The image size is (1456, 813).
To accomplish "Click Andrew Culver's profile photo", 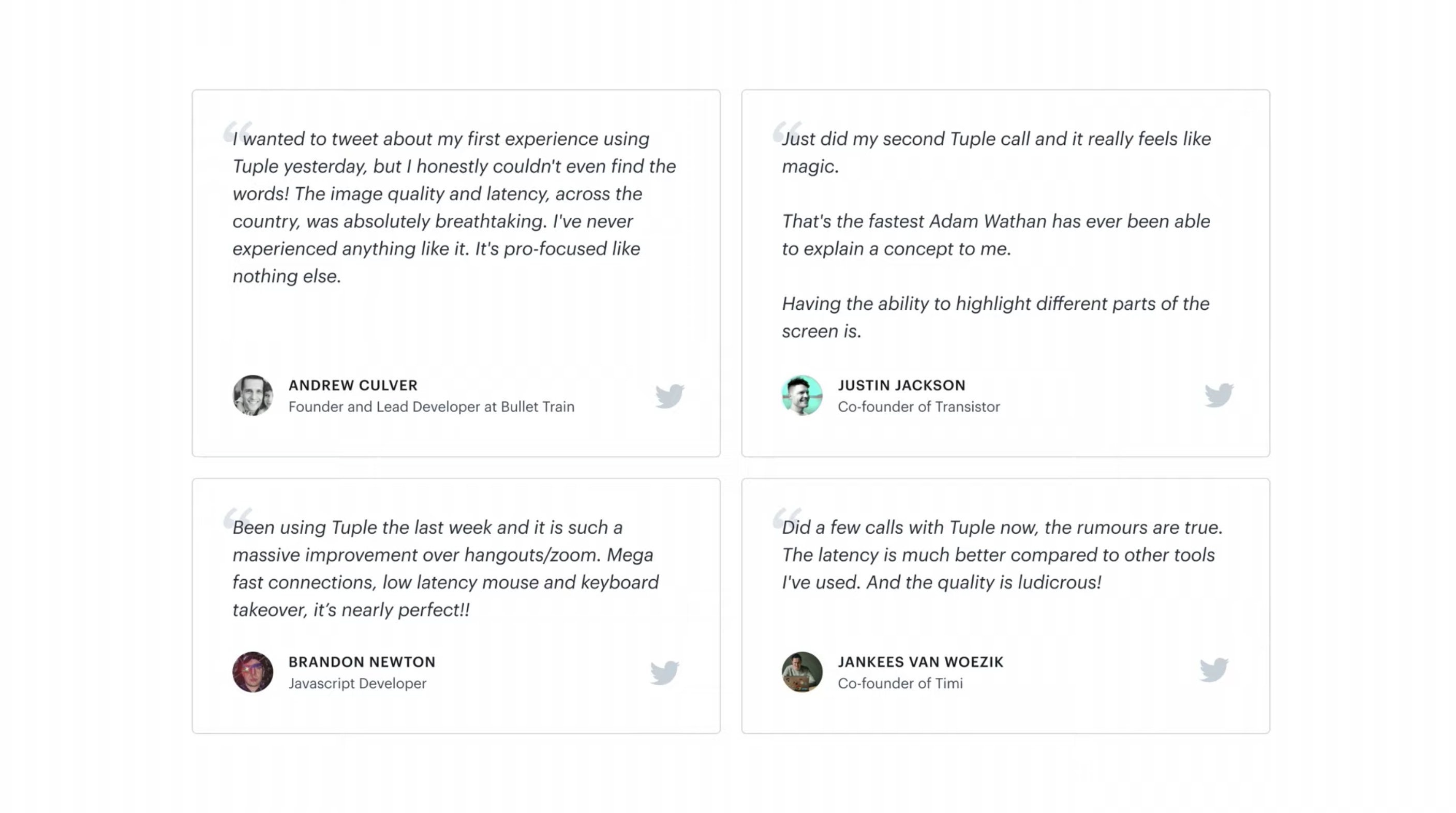I will [252, 396].
